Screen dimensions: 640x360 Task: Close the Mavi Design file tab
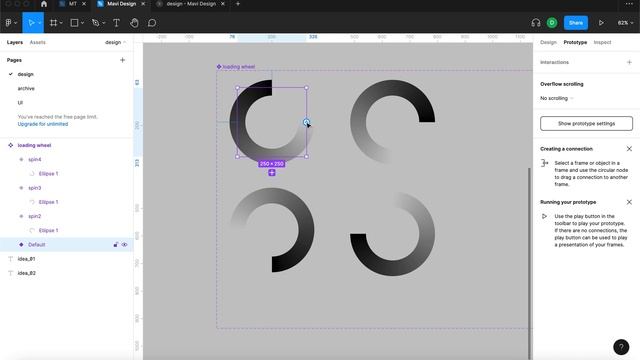click(143, 4)
